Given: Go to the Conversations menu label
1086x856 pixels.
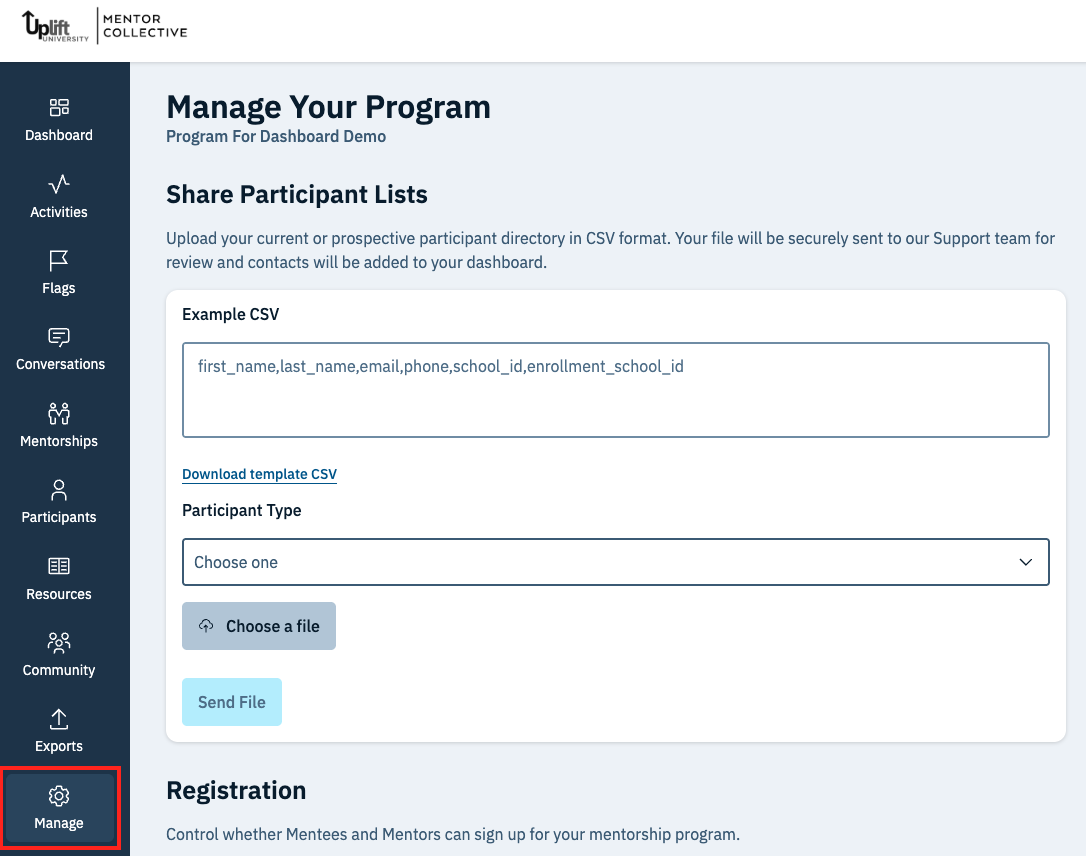Looking at the screenshot, I should (60, 364).
